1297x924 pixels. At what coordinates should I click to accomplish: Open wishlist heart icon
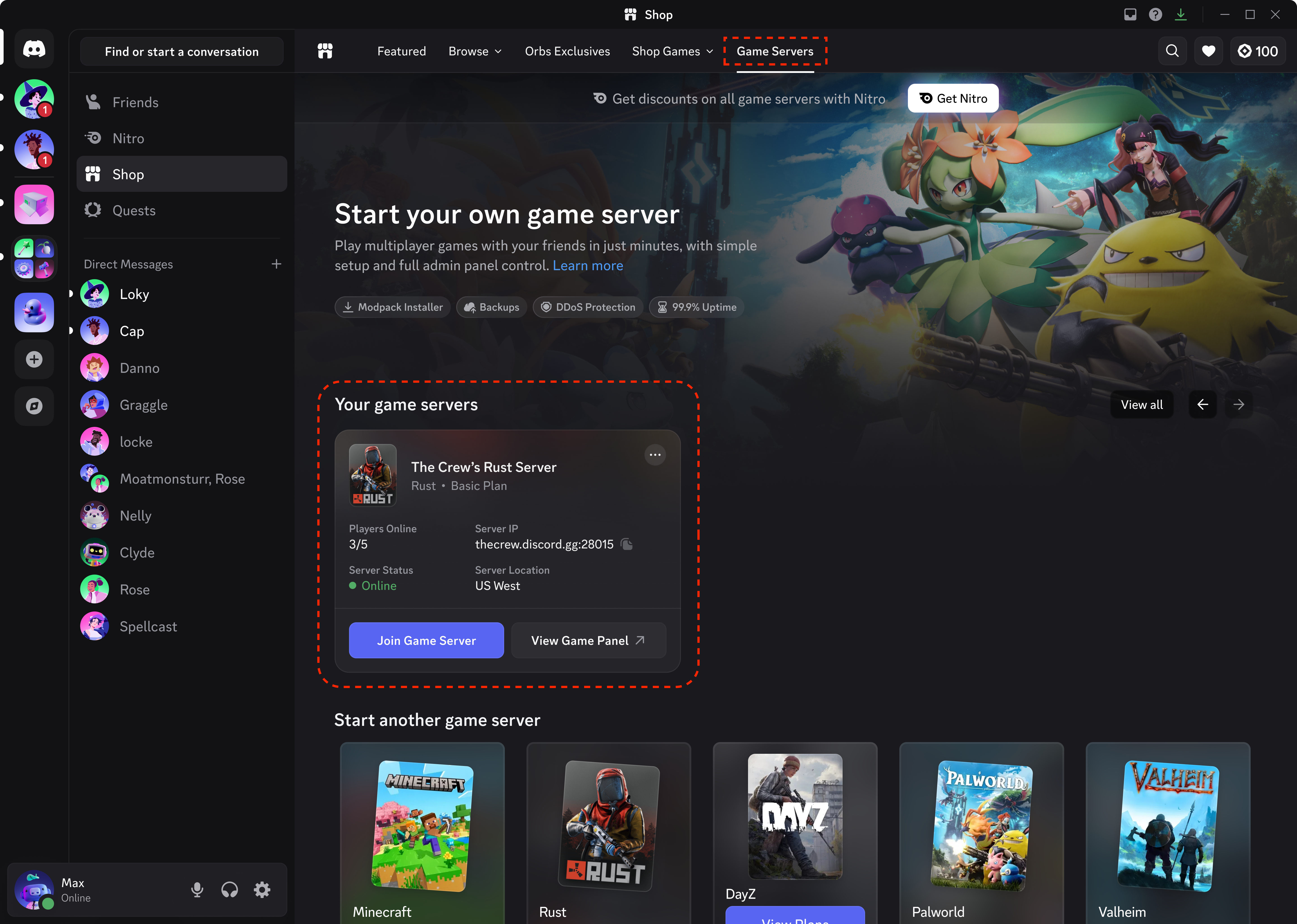(1209, 51)
